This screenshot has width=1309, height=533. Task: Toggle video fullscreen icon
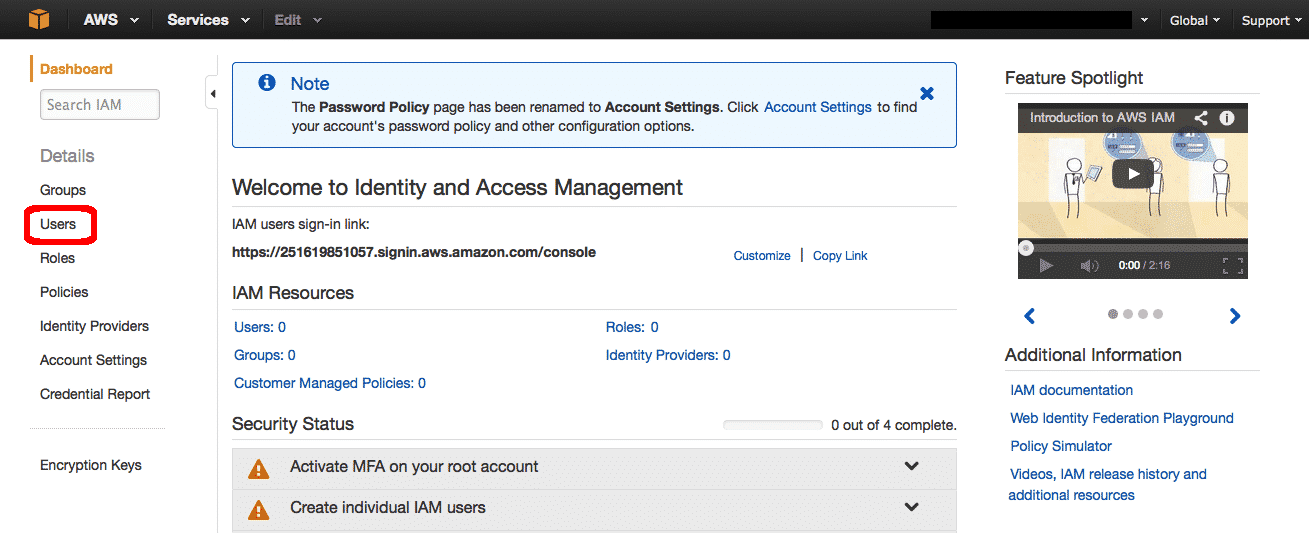1233,266
